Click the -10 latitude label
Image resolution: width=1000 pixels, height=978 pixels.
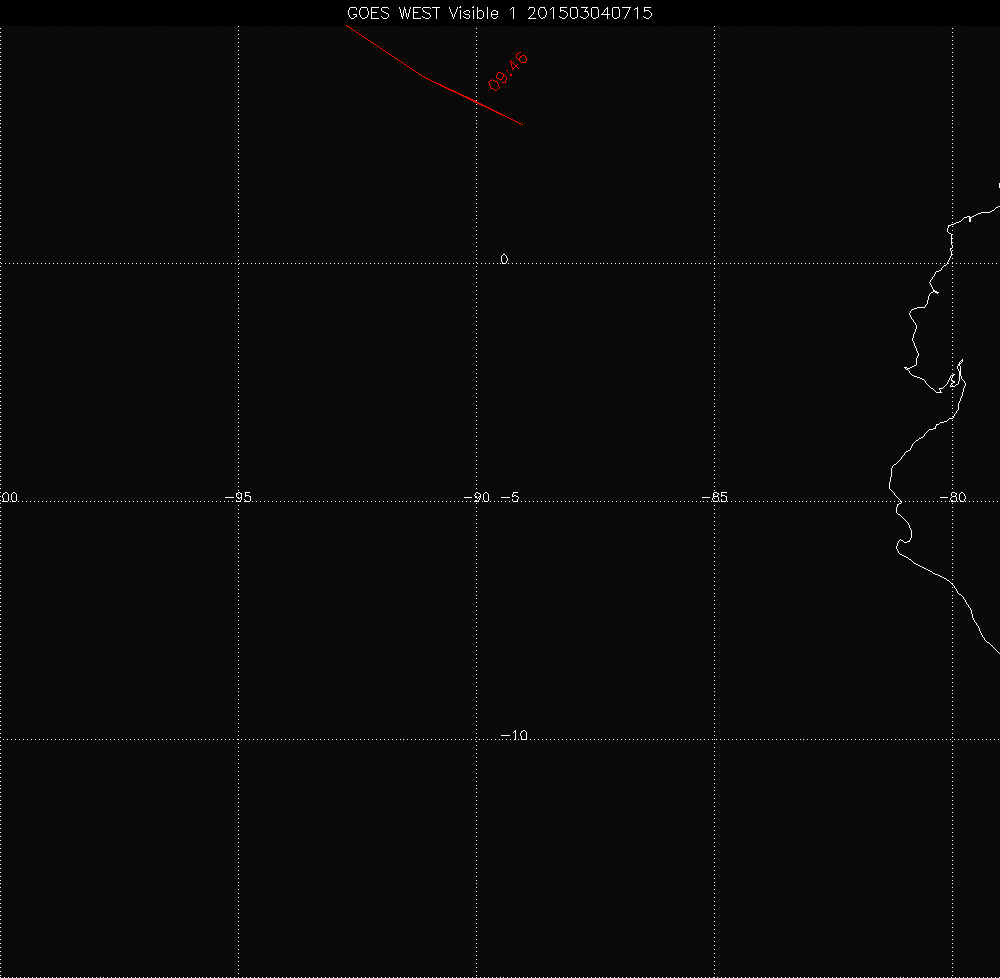[x=513, y=735]
